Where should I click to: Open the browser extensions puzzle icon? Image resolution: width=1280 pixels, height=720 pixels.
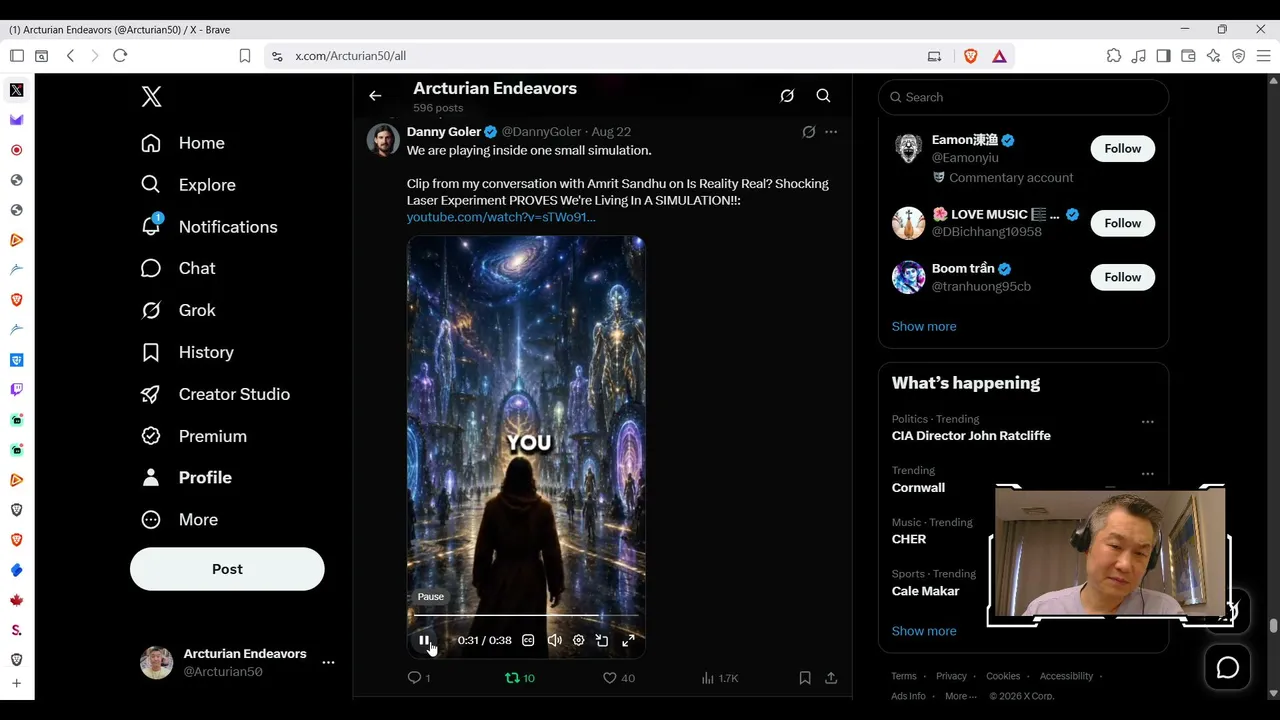pyautogui.click(x=1114, y=56)
